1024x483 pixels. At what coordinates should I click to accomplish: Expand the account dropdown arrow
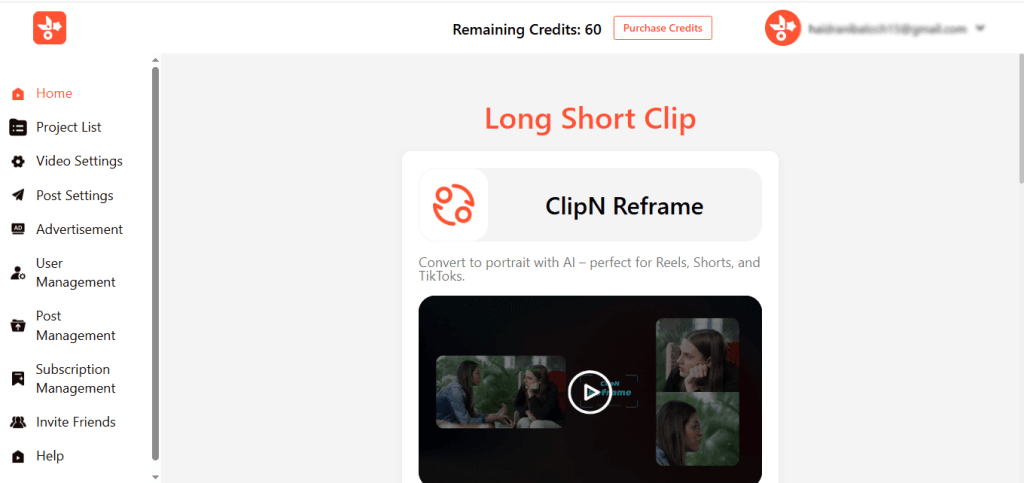(980, 29)
